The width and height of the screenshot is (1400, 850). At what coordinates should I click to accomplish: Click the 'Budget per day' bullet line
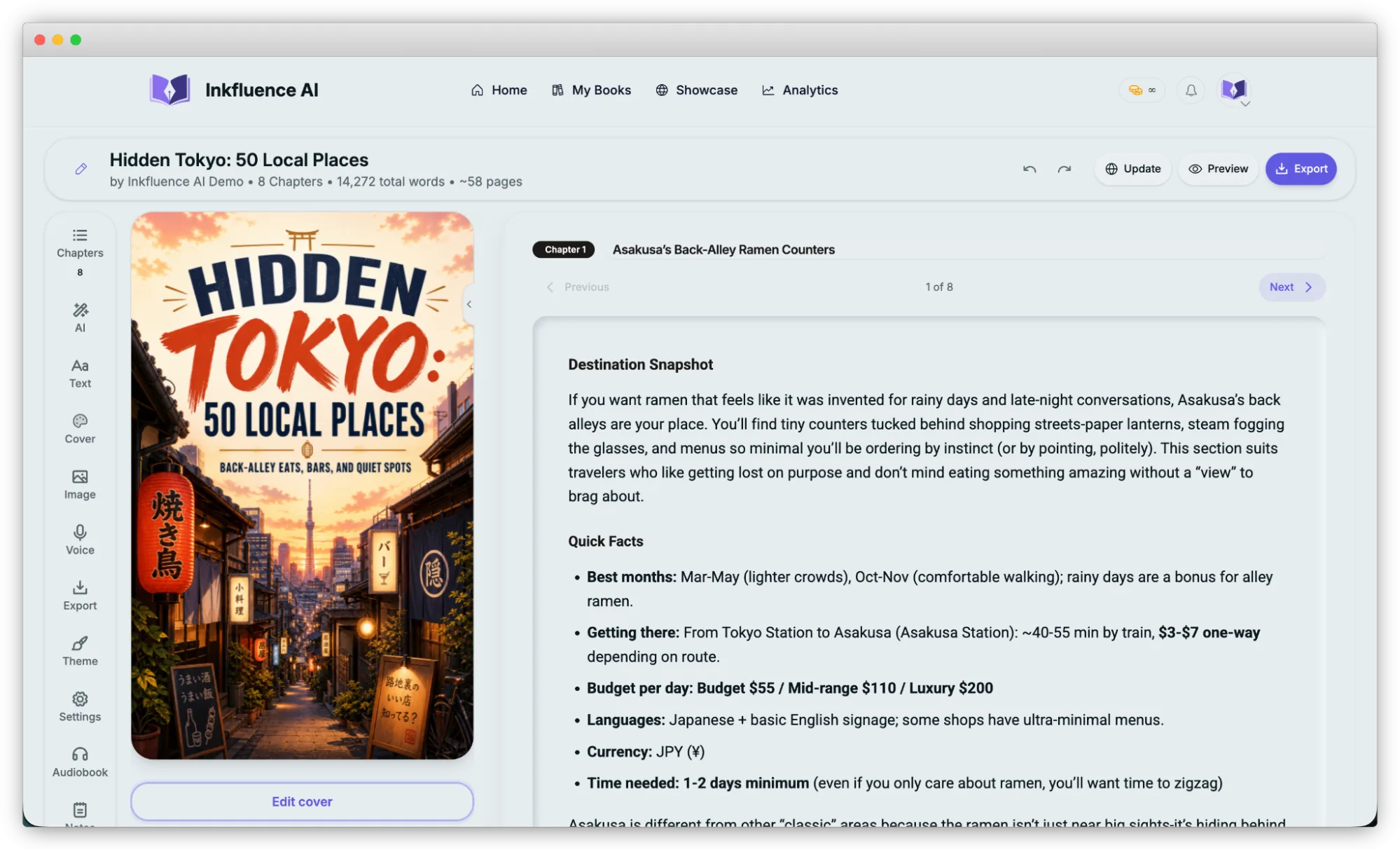pyautogui.click(x=790, y=688)
